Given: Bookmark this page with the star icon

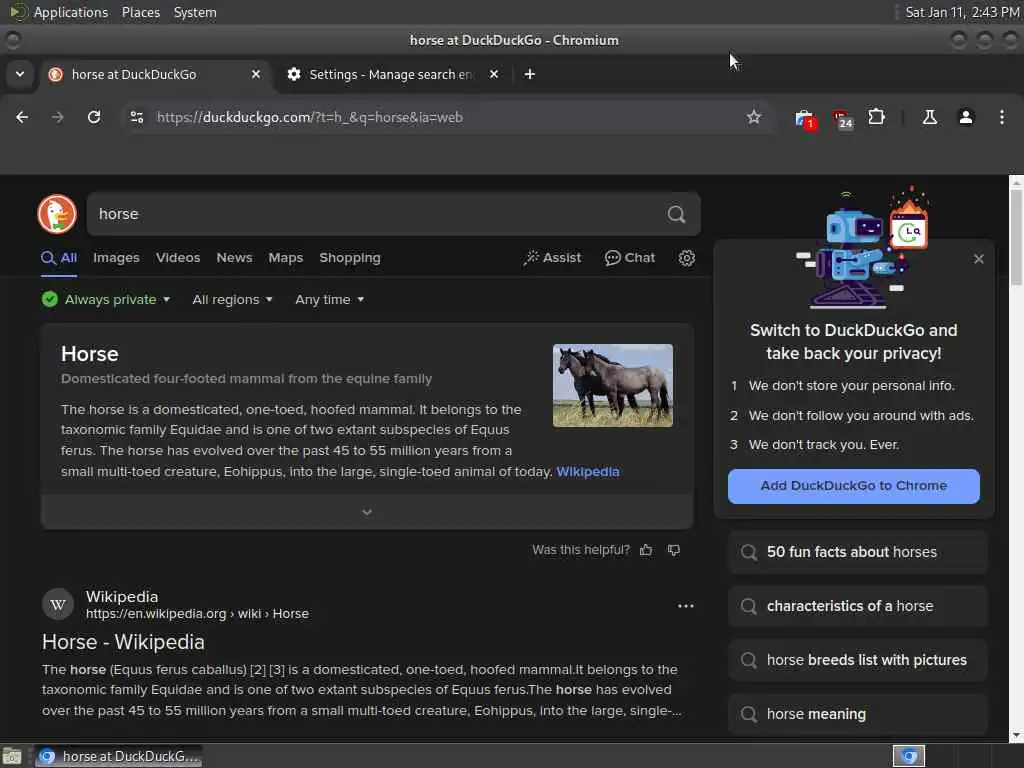Looking at the screenshot, I should pyautogui.click(x=754, y=117).
